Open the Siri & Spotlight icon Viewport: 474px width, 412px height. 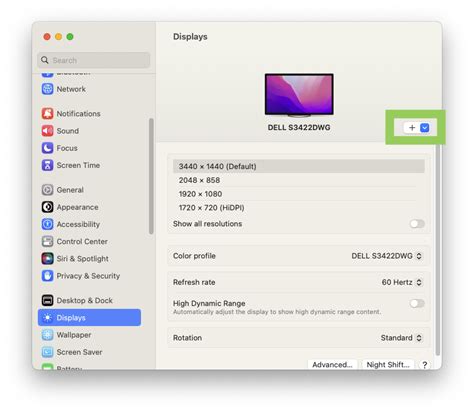[47, 259]
